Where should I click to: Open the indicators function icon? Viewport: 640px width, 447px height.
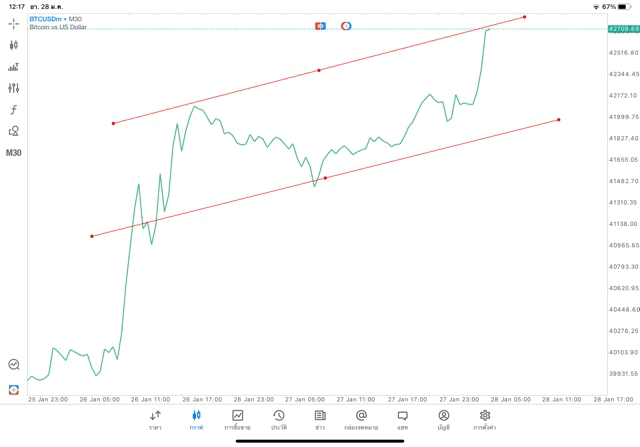pyautogui.click(x=14, y=110)
